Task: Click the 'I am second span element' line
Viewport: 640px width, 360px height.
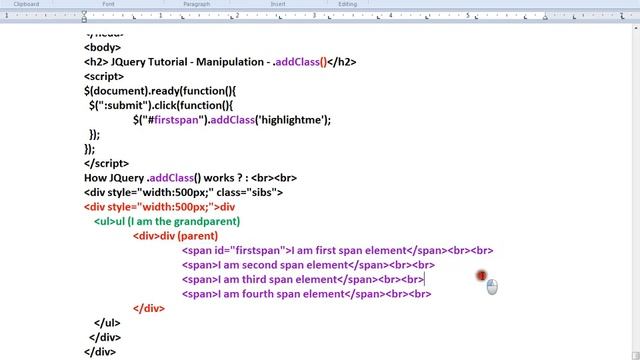Action: pos(308,265)
